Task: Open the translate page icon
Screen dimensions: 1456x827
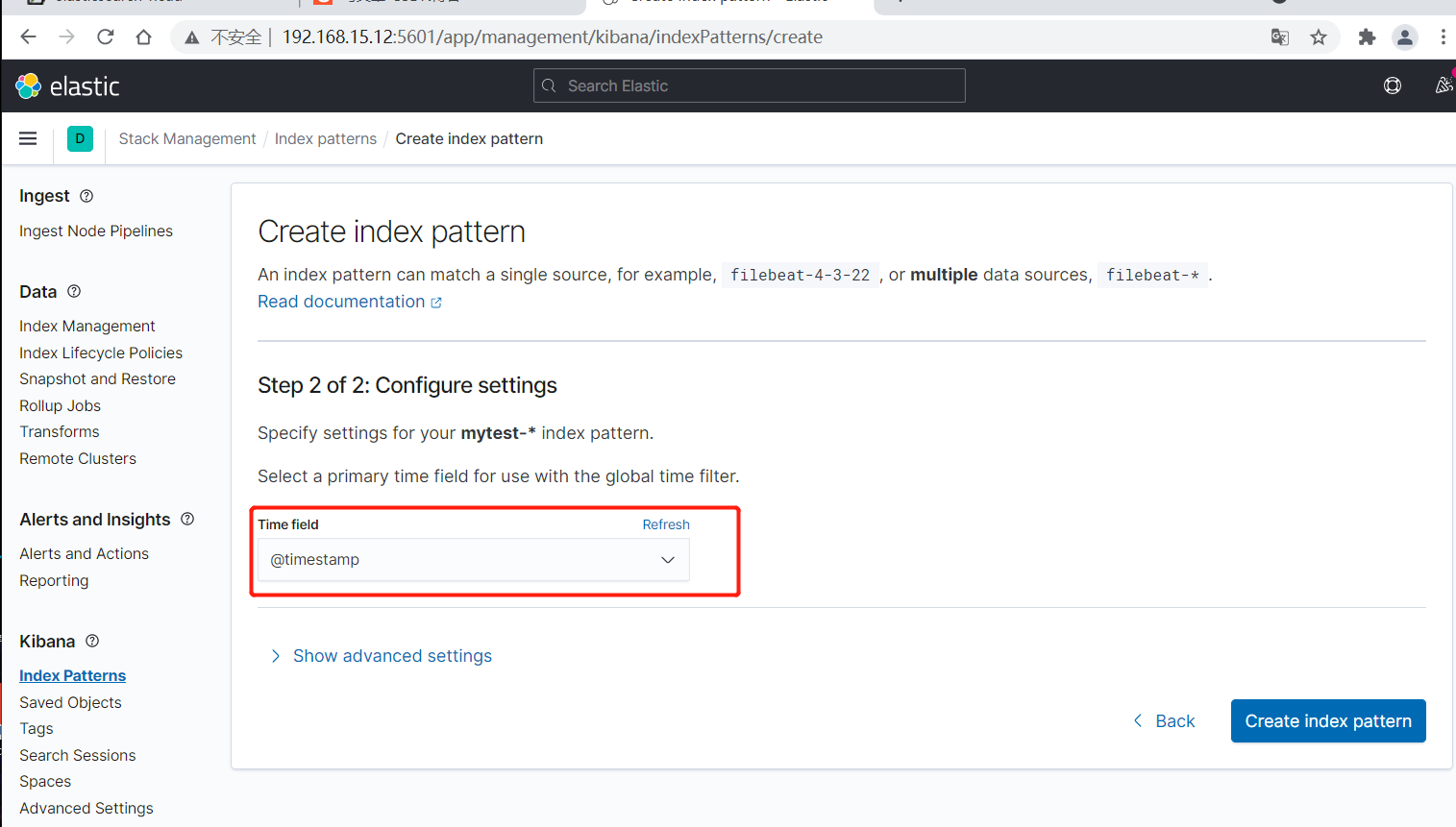Action: pyautogui.click(x=1280, y=37)
